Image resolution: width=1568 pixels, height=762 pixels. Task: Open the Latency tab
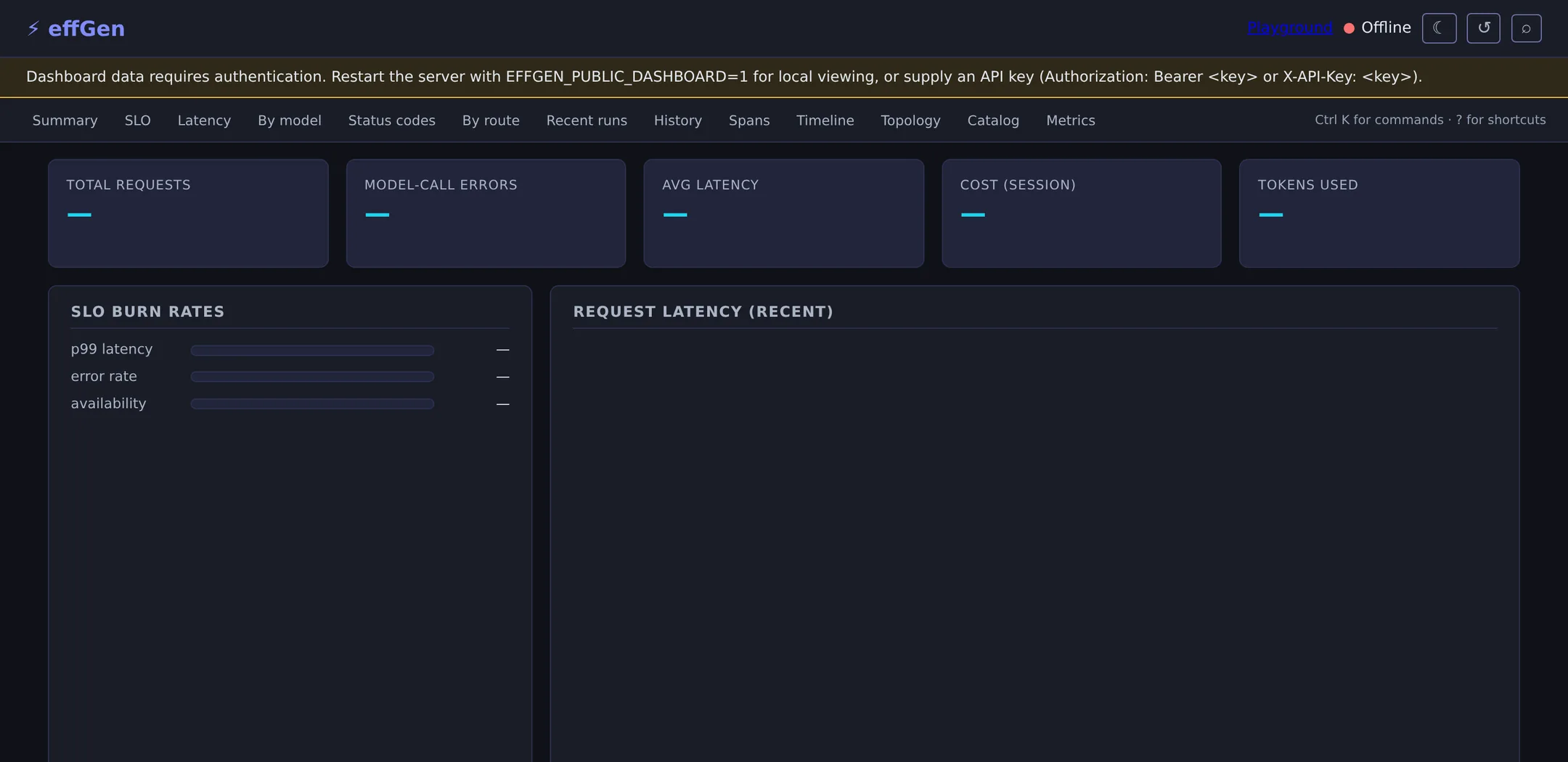pyautogui.click(x=204, y=120)
